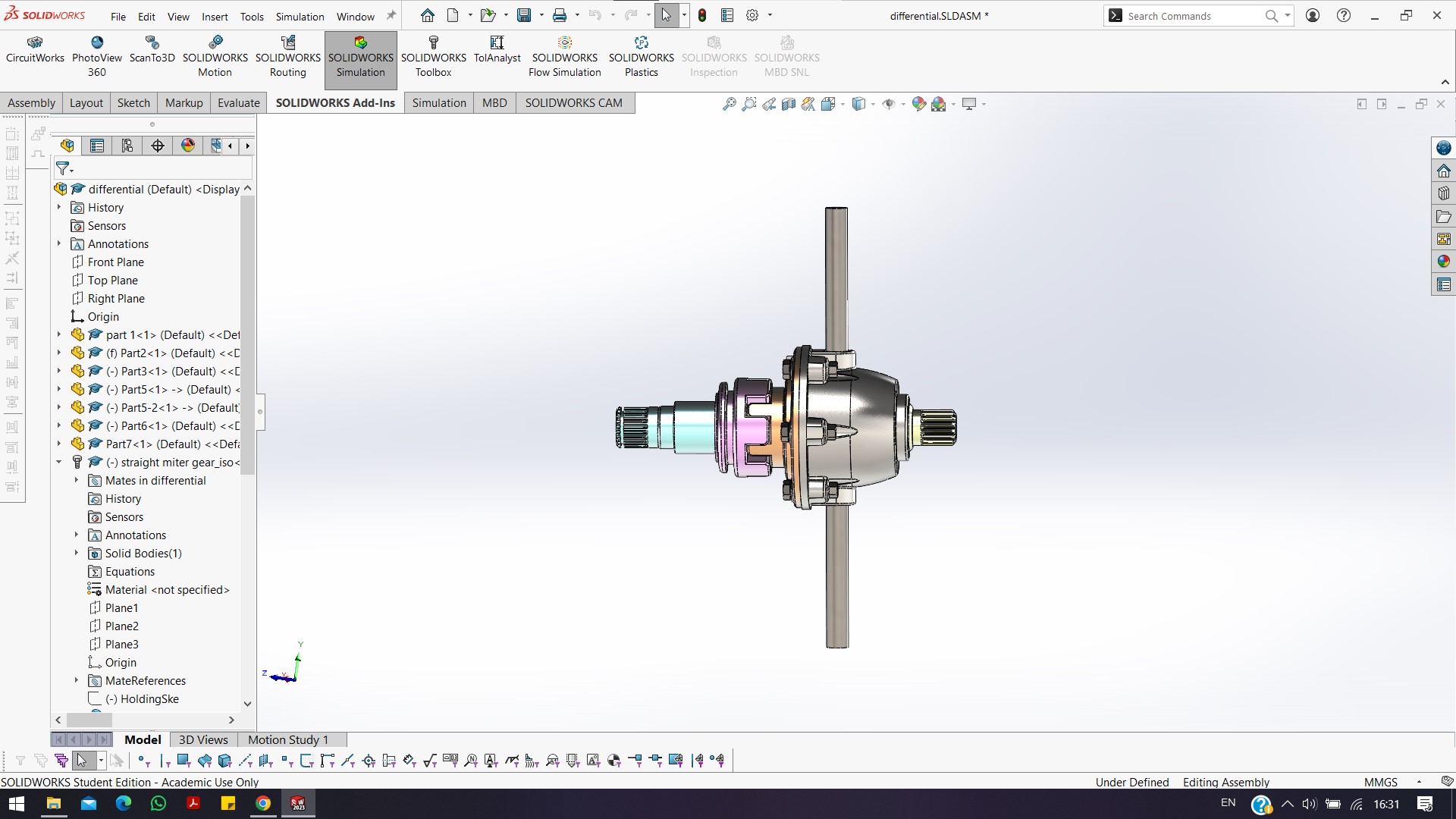Open Google Chrome from the taskbar
Viewport: 1456px width, 819px height.
pos(263,804)
